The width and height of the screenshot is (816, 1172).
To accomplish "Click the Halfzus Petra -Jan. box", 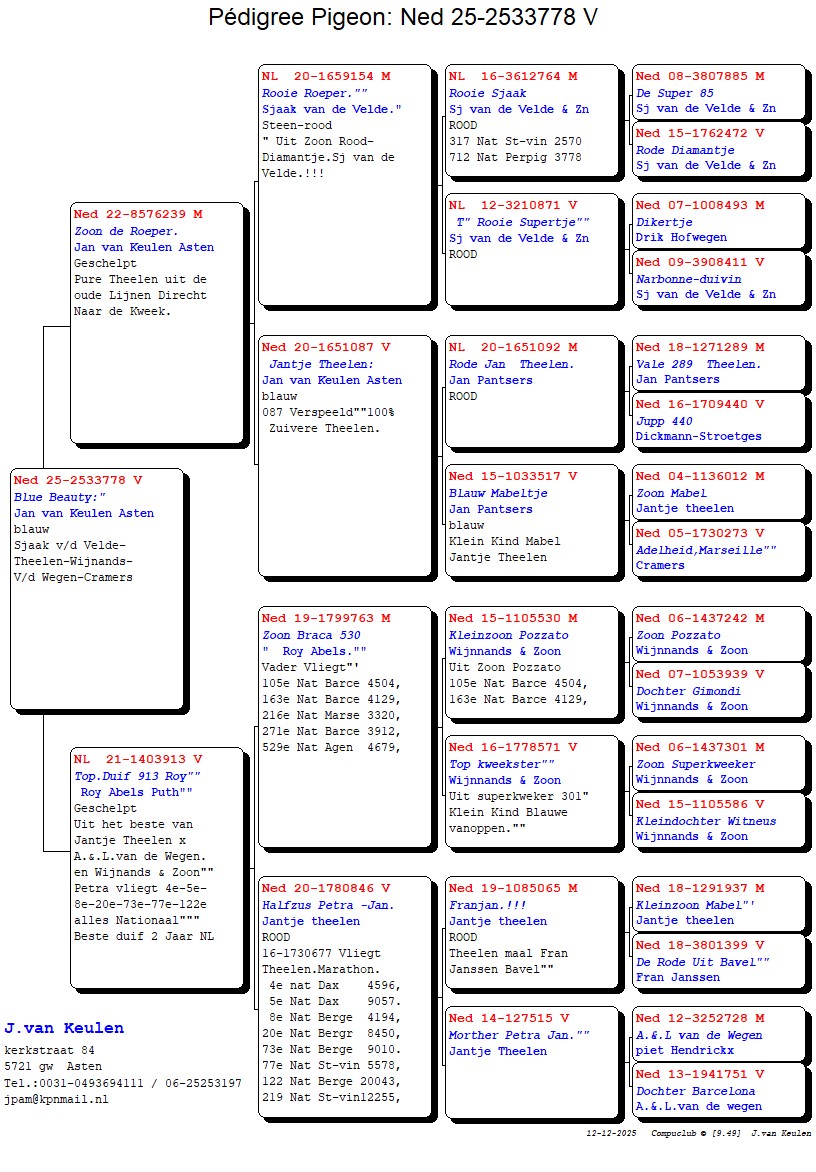I will [344, 997].
